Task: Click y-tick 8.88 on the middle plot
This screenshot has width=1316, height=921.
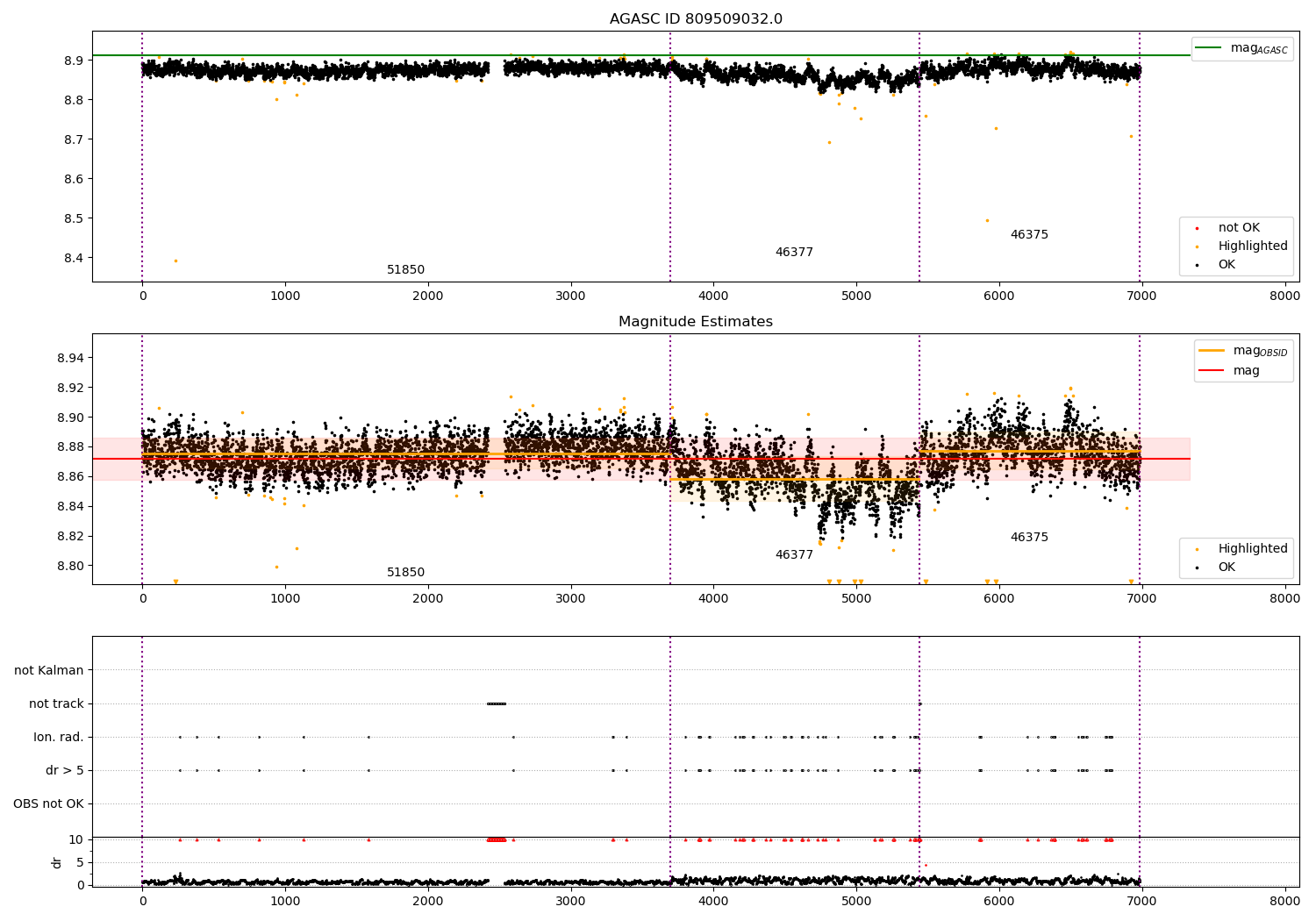Action: point(70,446)
